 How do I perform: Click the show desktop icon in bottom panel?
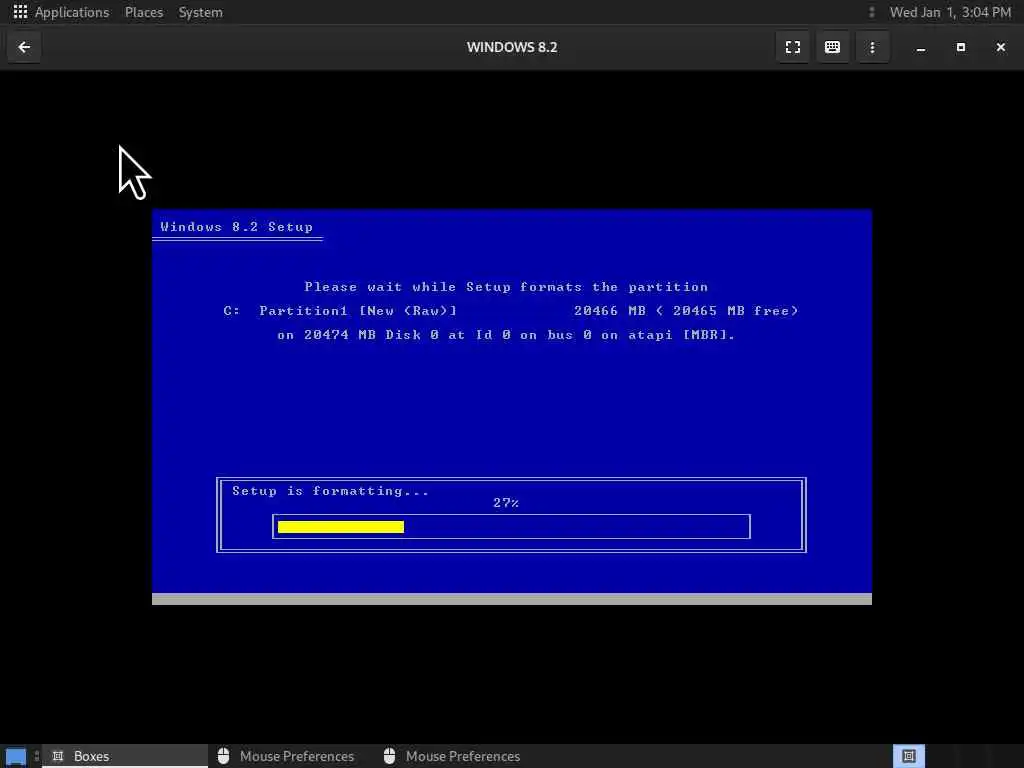16,756
